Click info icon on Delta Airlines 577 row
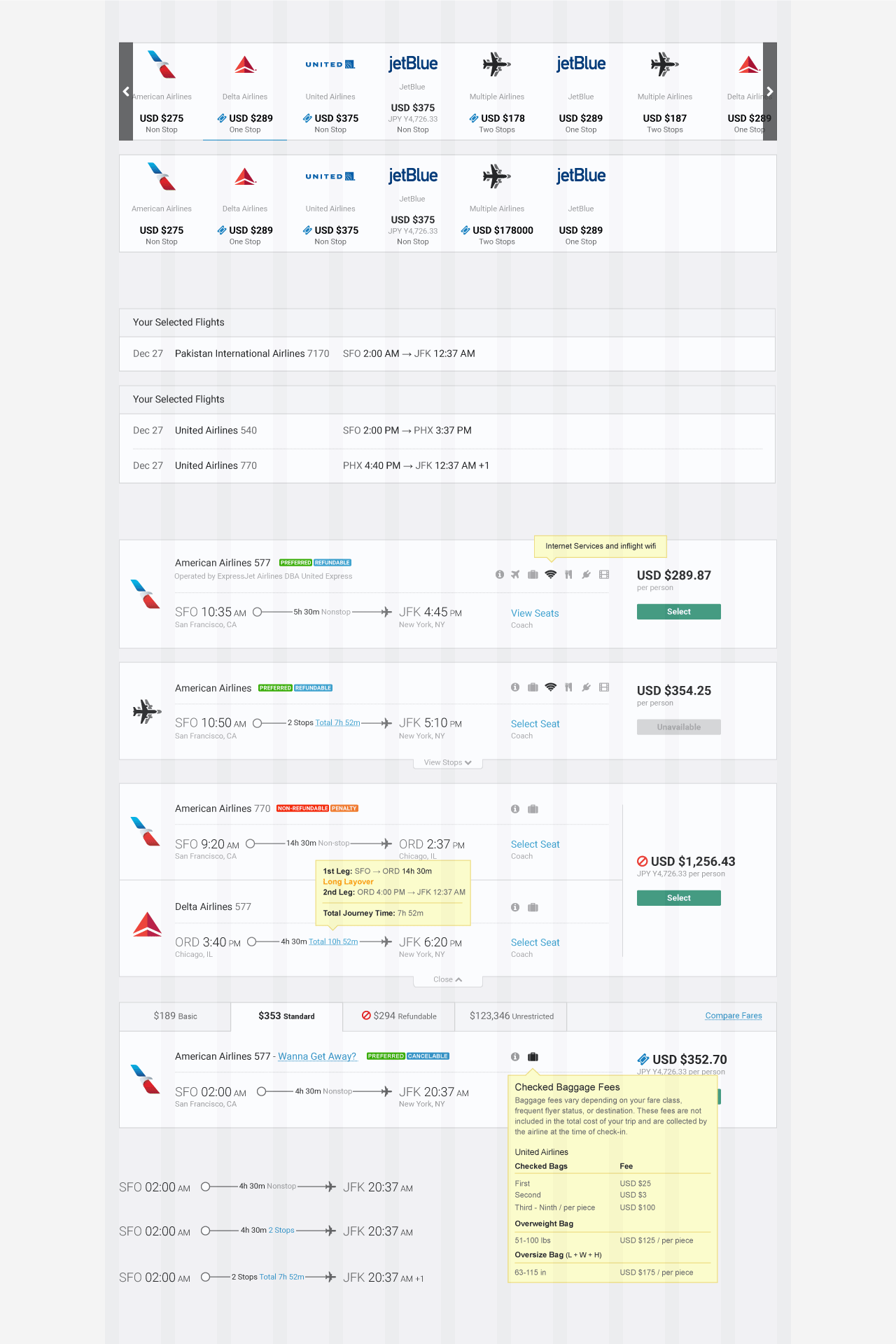 [515, 907]
